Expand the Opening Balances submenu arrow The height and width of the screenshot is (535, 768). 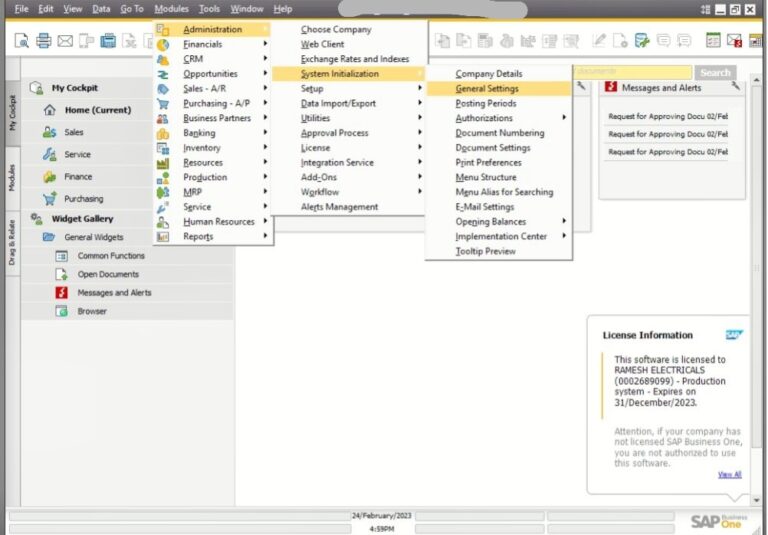coord(564,221)
